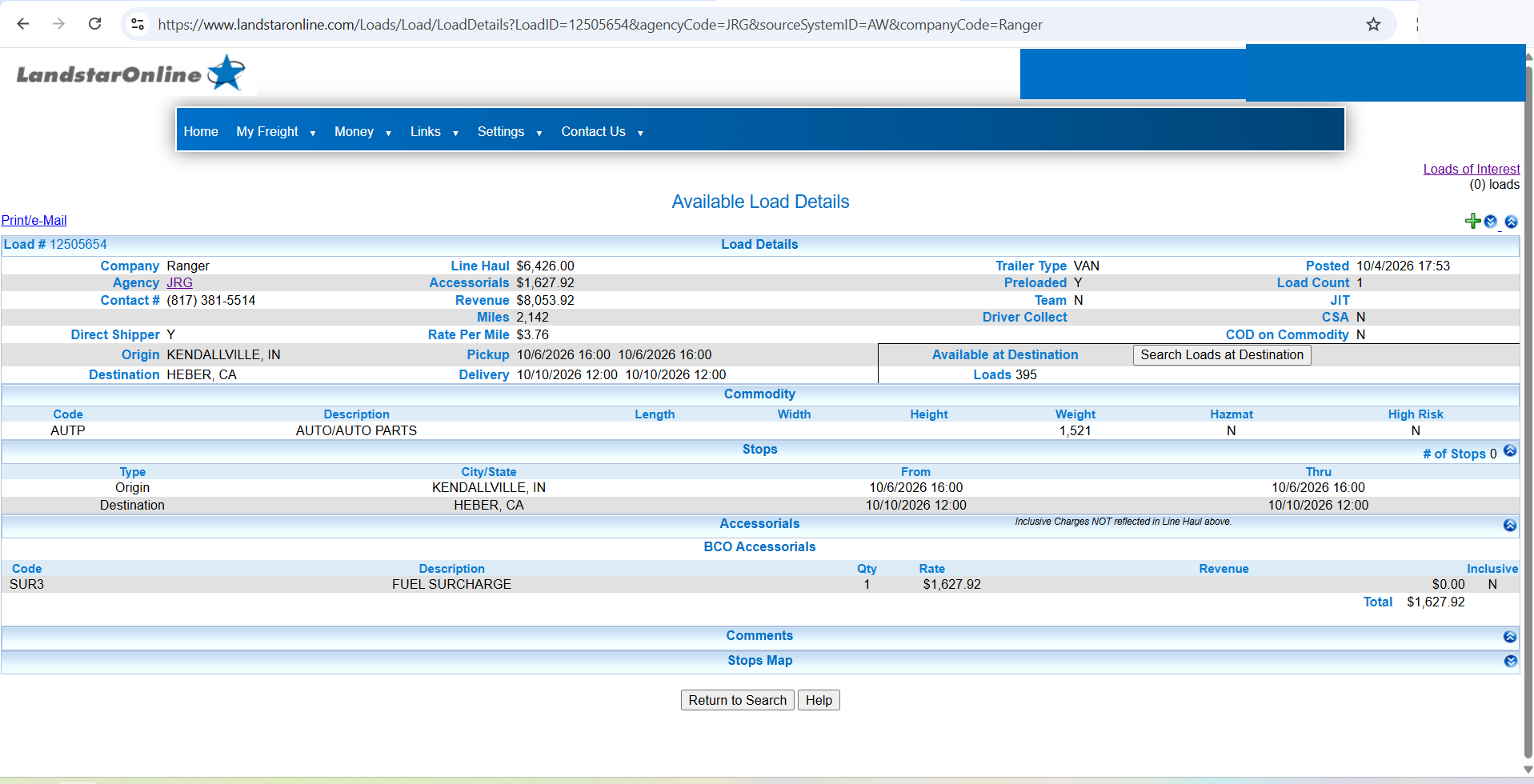Click Search Loads at Destination button

point(1222,354)
